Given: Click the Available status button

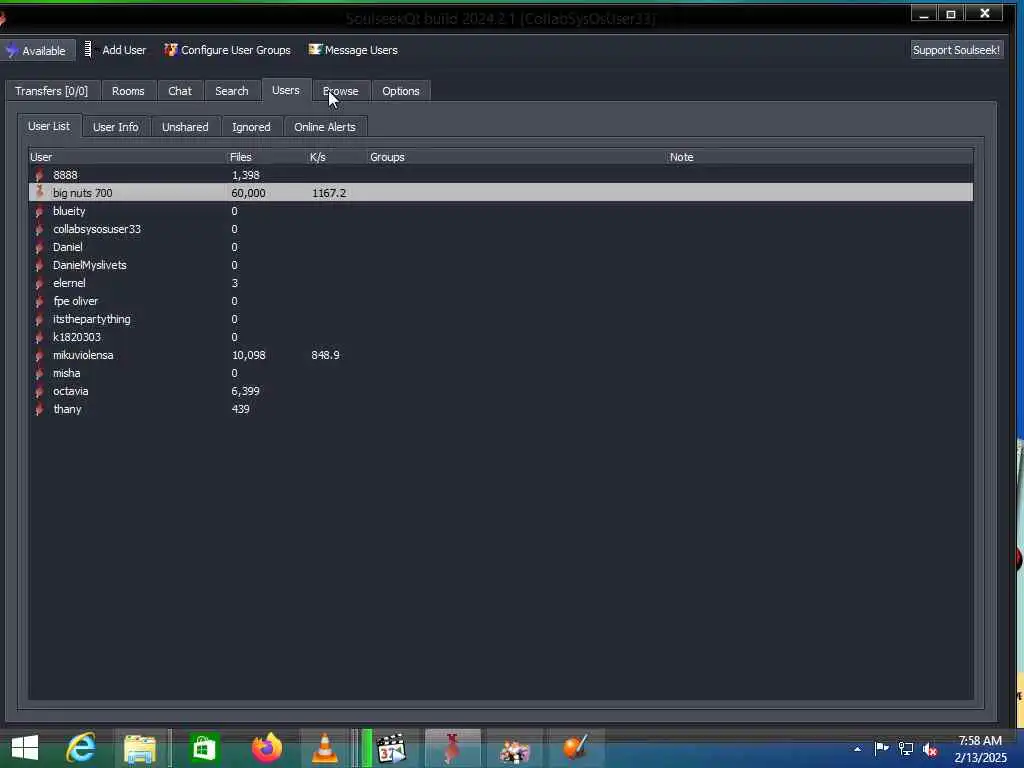Looking at the screenshot, I should point(37,50).
